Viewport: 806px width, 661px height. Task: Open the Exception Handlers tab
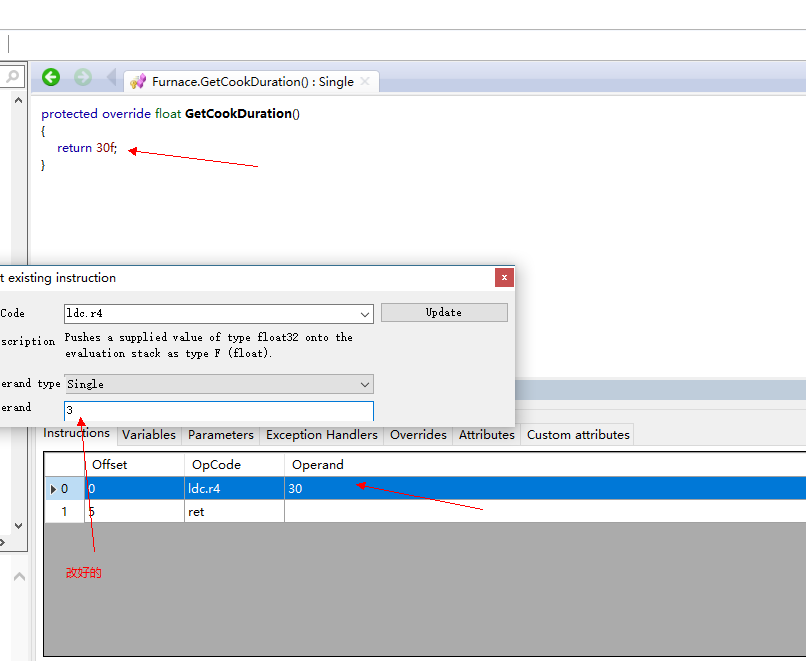pyautogui.click(x=322, y=435)
